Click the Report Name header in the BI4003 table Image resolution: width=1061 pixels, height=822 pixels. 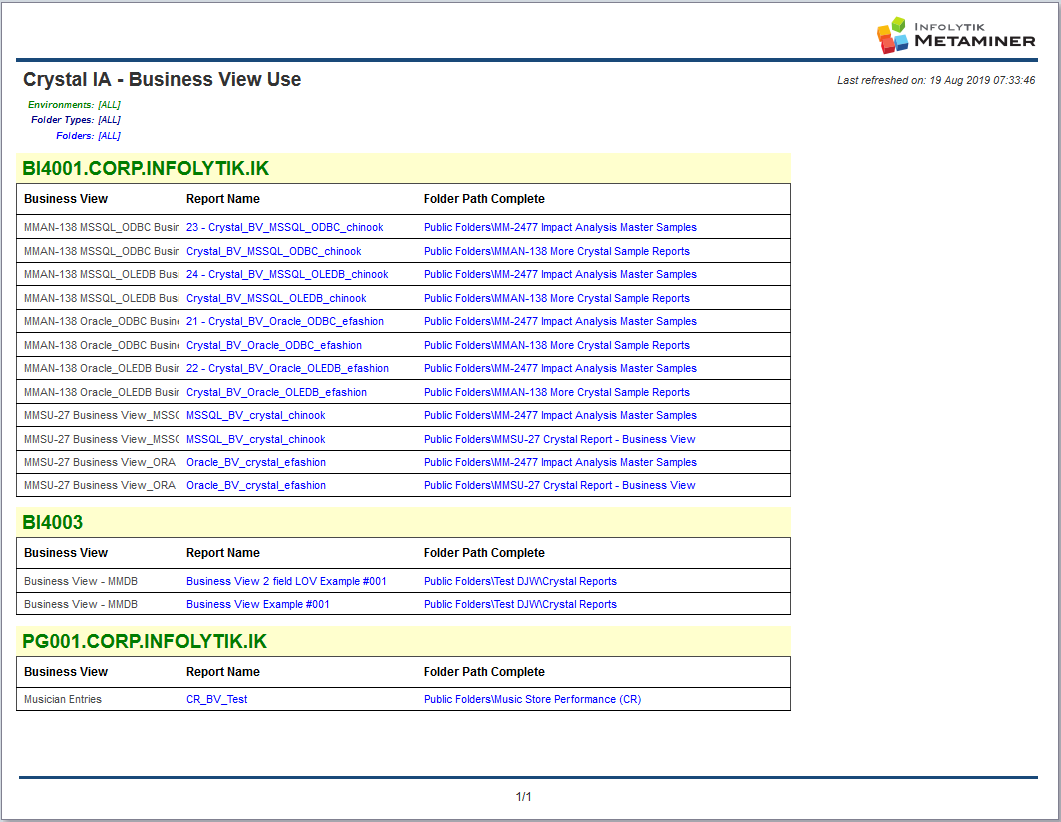click(x=223, y=553)
